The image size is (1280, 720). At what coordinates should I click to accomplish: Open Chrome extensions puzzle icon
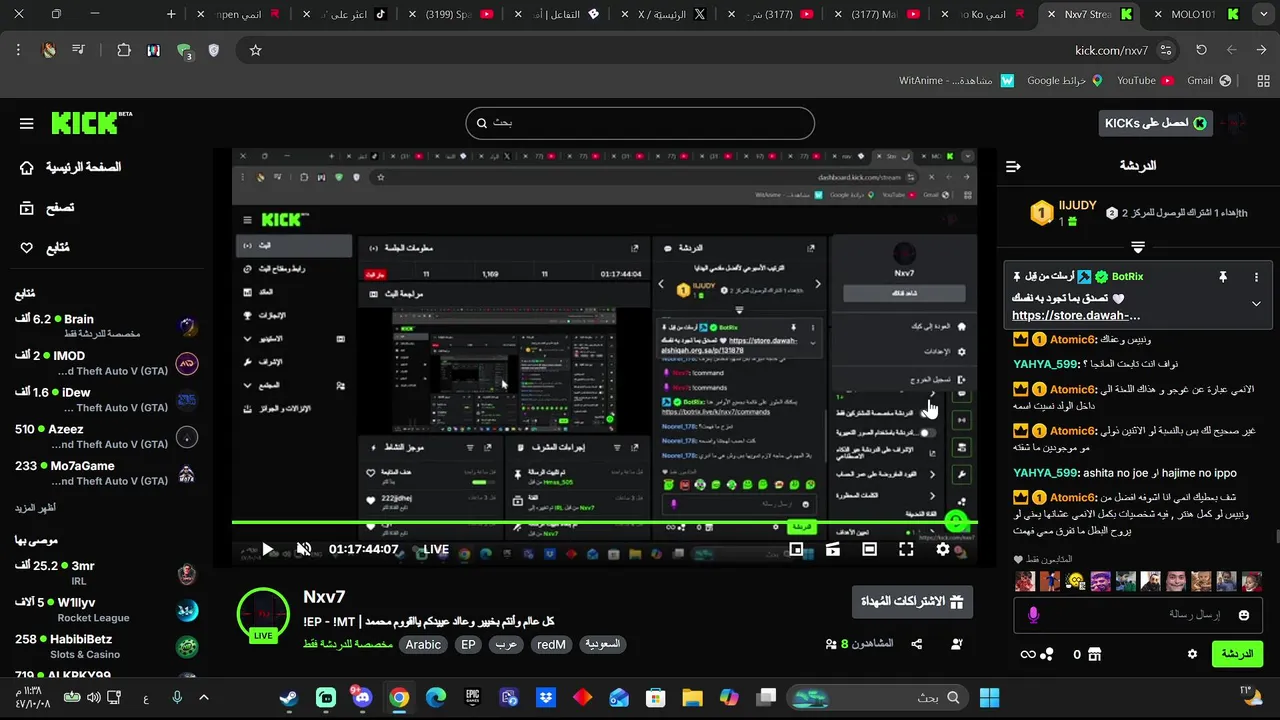(124, 50)
